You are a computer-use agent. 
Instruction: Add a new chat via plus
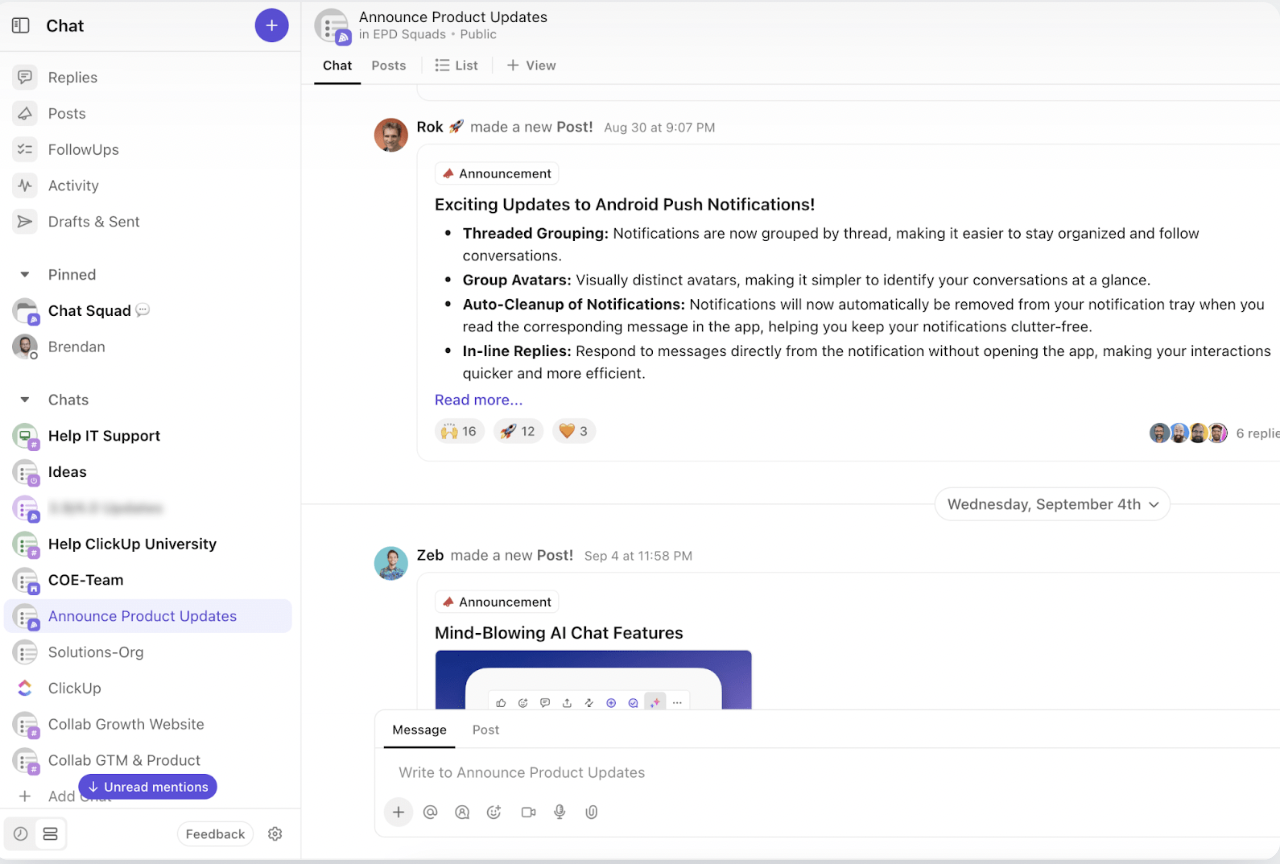pos(25,797)
